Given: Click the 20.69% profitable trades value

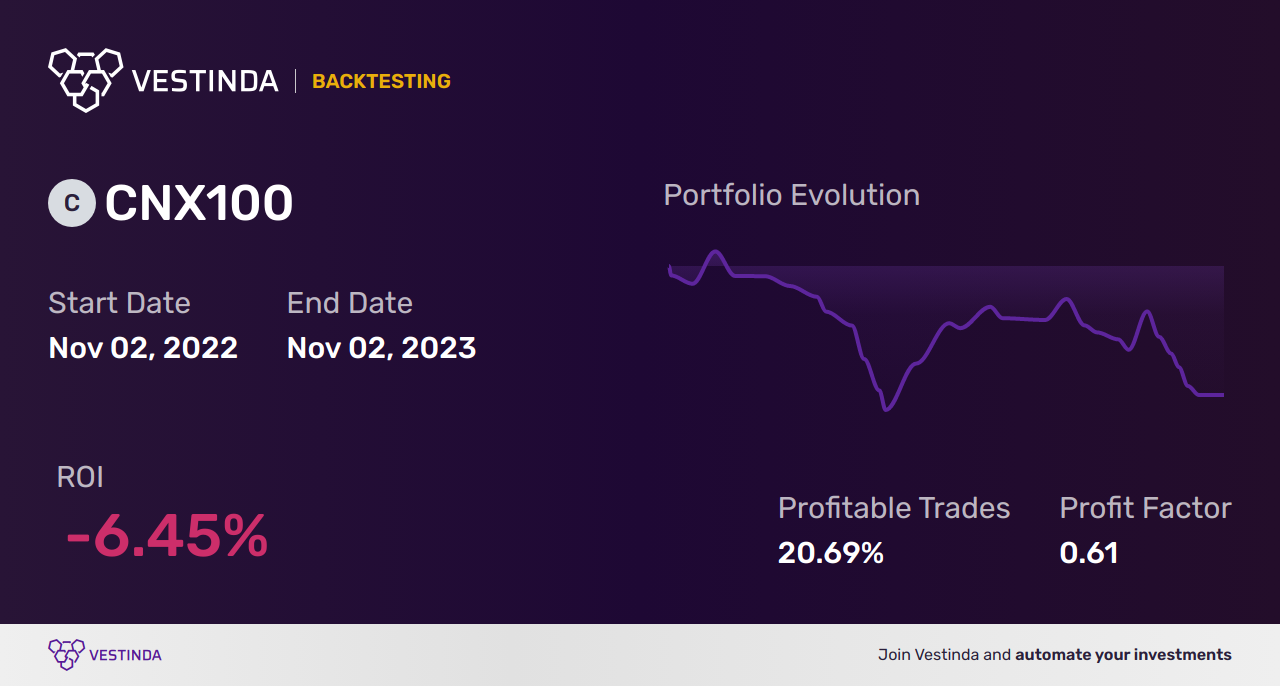Looking at the screenshot, I should (x=830, y=553).
